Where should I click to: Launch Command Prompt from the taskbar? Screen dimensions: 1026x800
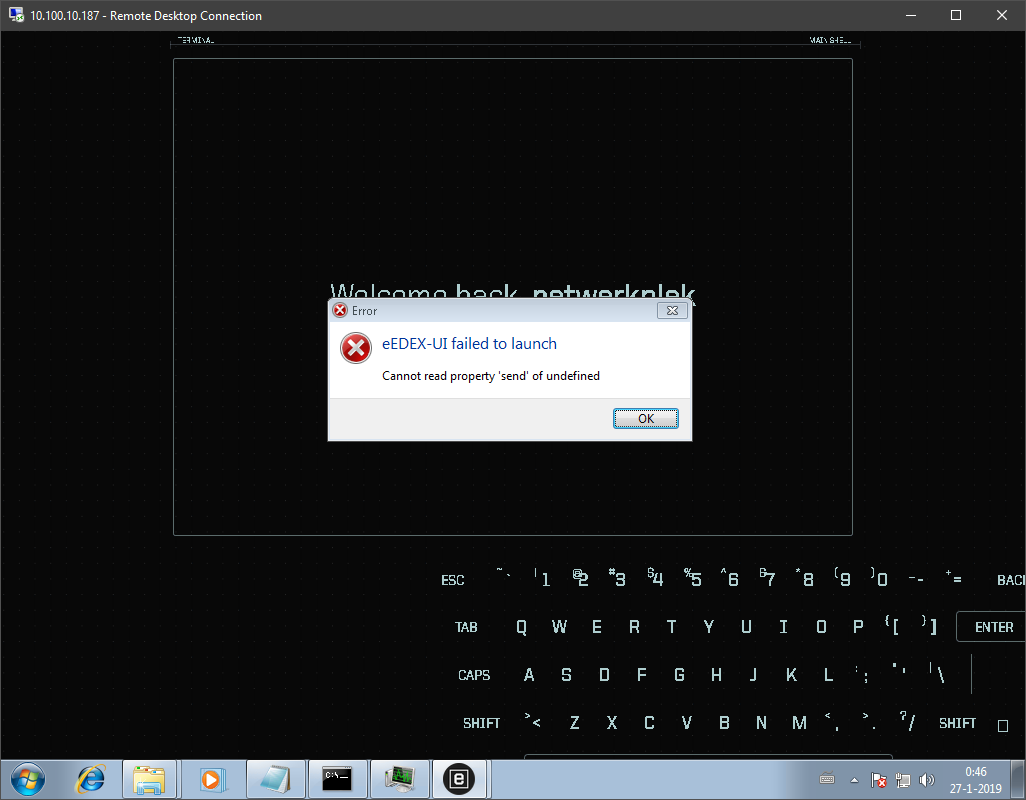pyautogui.click(x=338, y=779)
